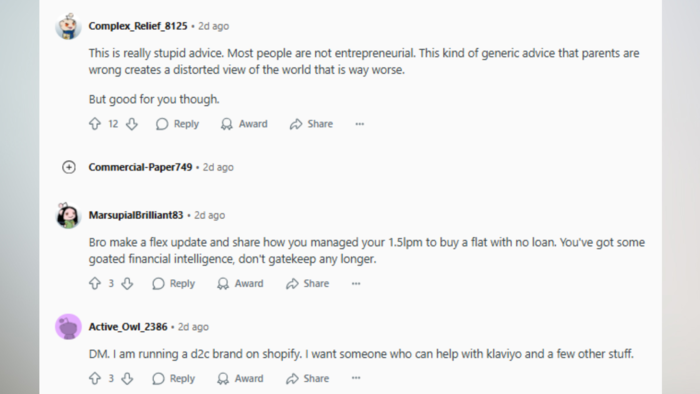Image resolution: width=700 pixels, height=394 pixels.
Task: Open Commercial-Paper749 username link
Action: (140, 167)
